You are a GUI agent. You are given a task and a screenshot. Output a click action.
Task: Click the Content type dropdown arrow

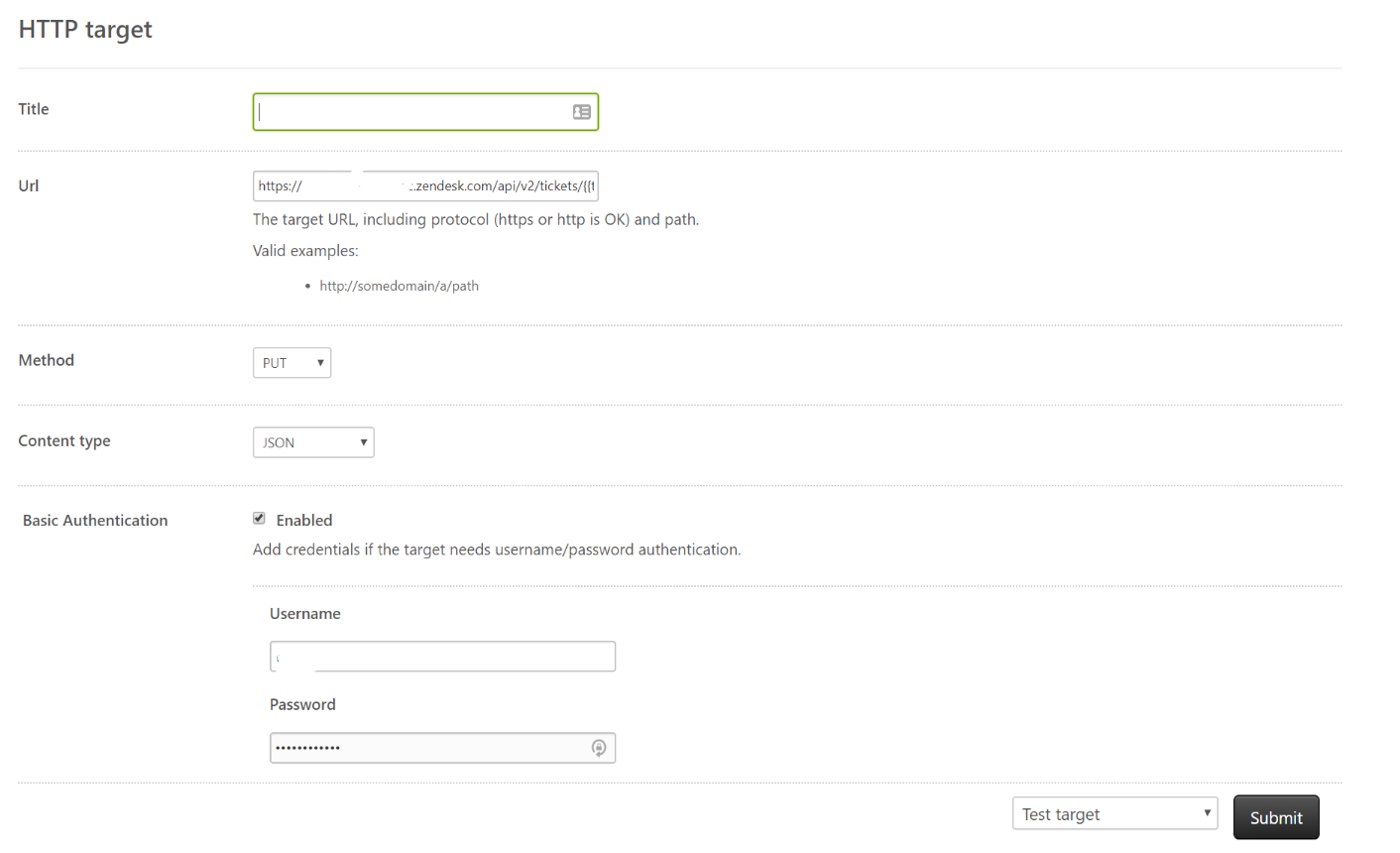coord(363,441)
